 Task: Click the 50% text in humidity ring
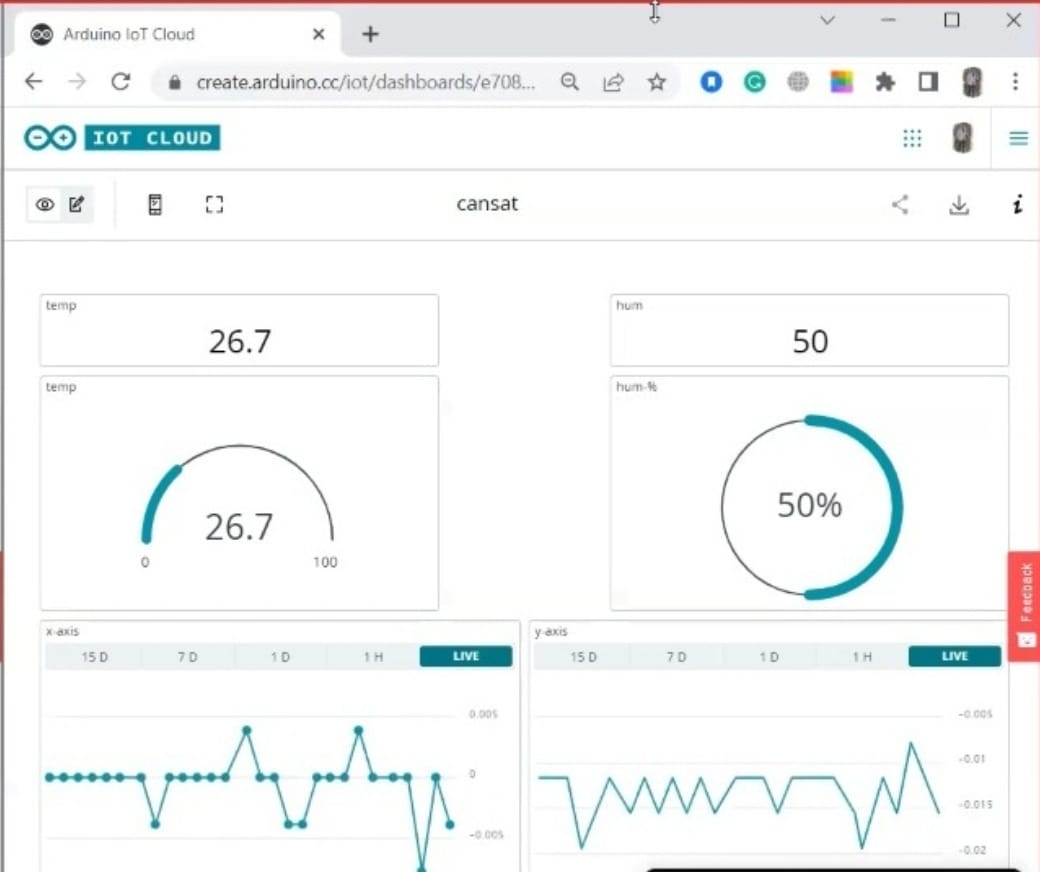click(x=809, y=505)
